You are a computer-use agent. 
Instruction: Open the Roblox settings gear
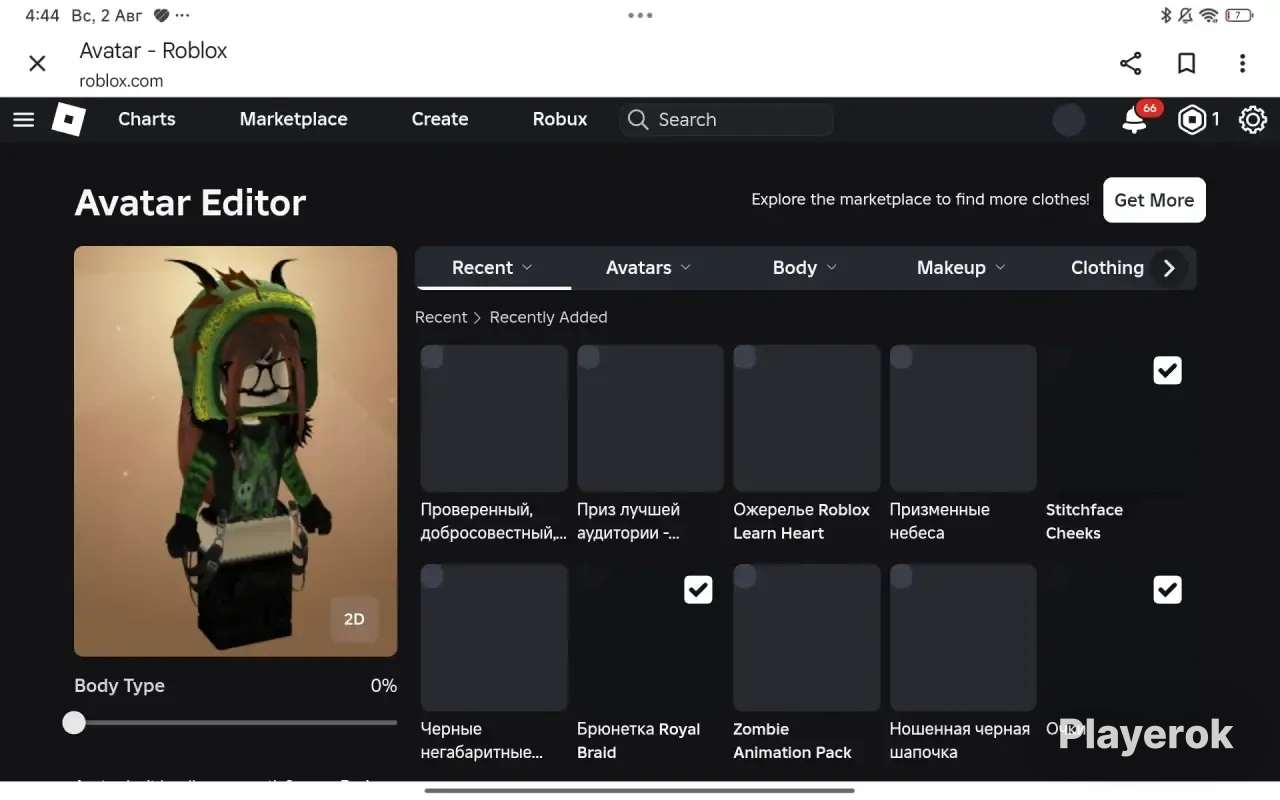[1253, 120]
